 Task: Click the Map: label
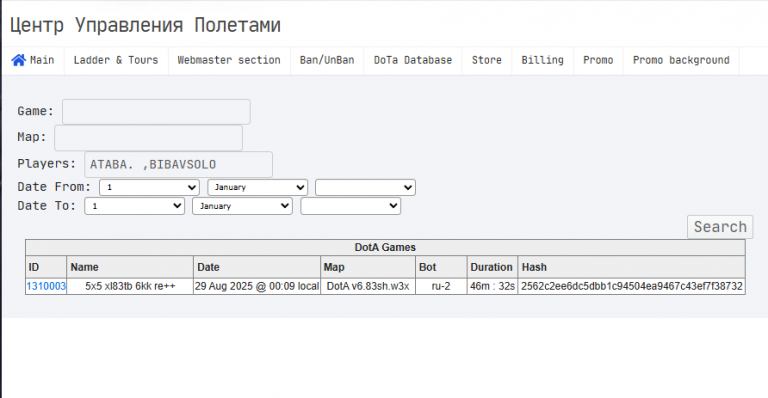(x=32, y=137)
